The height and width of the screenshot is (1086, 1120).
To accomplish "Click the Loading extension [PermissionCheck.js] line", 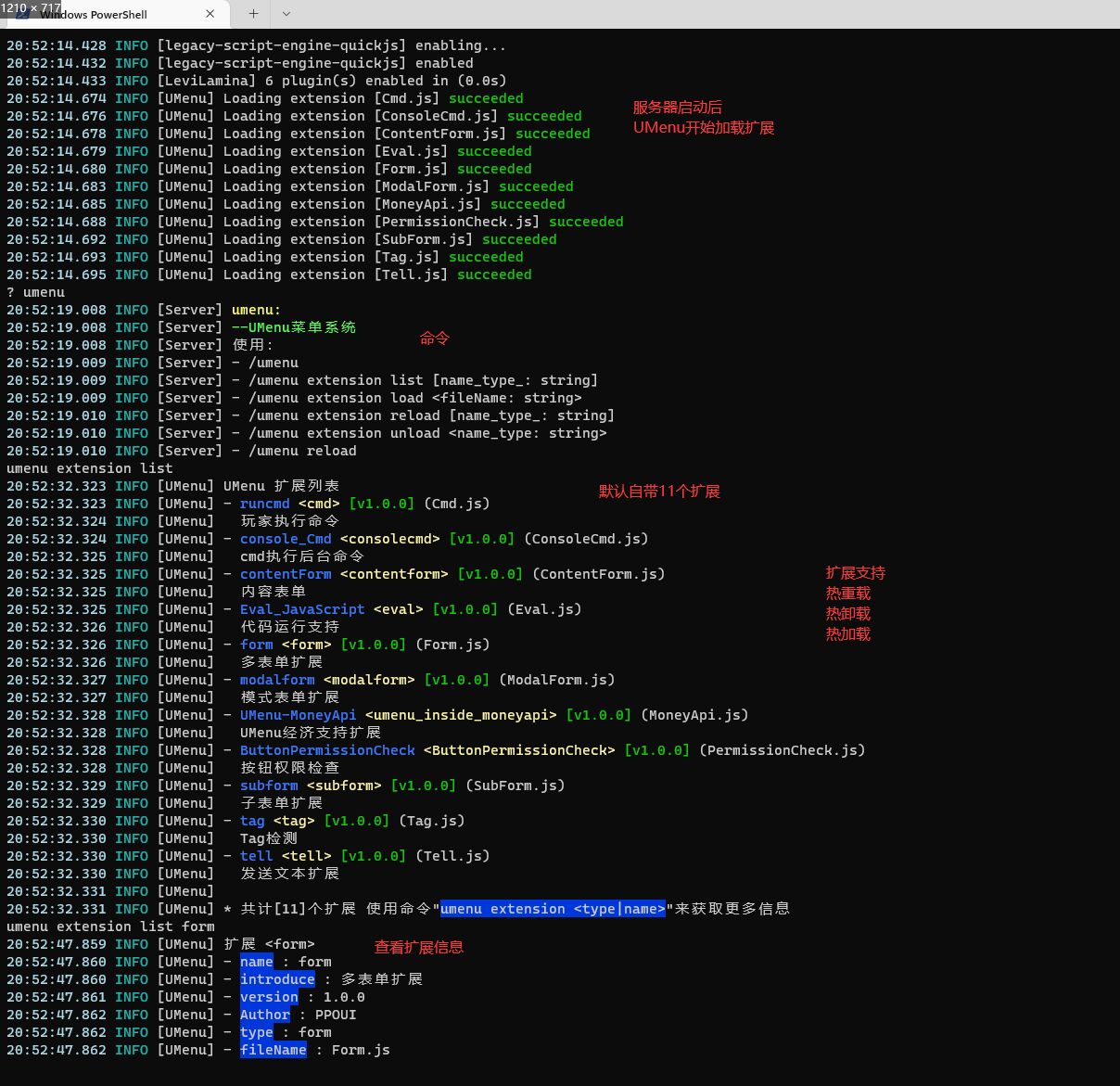I will 314,222.
